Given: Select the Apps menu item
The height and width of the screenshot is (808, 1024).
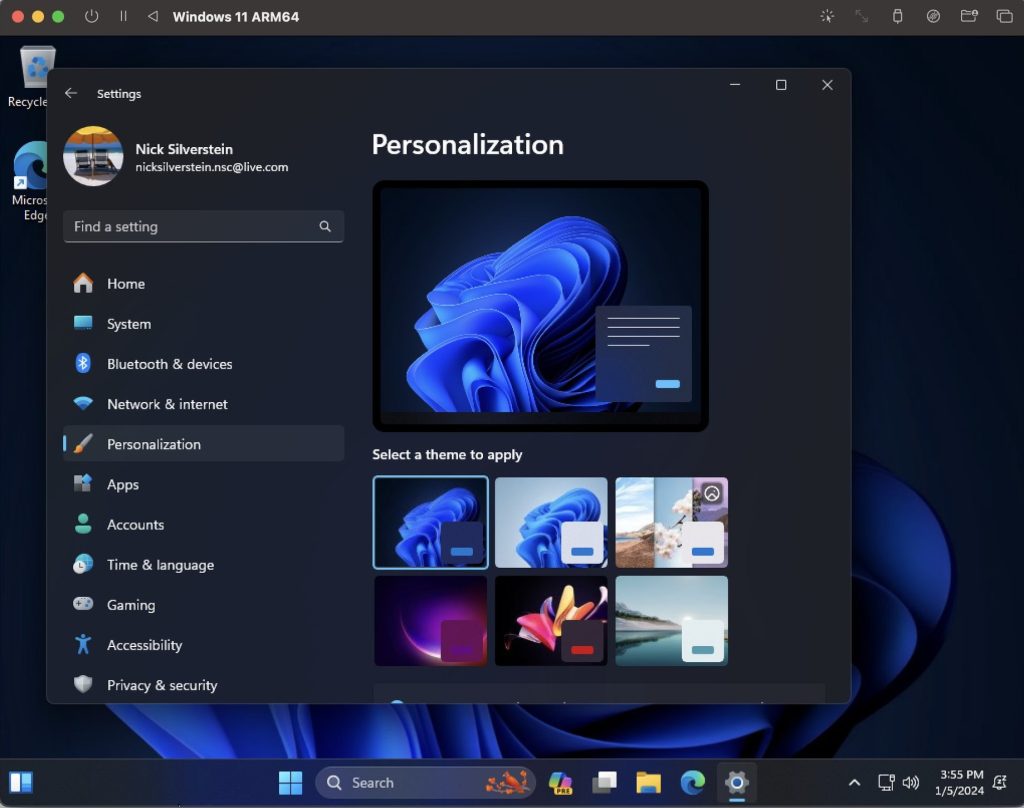Looking at the screenshot, I should point(122,485).
